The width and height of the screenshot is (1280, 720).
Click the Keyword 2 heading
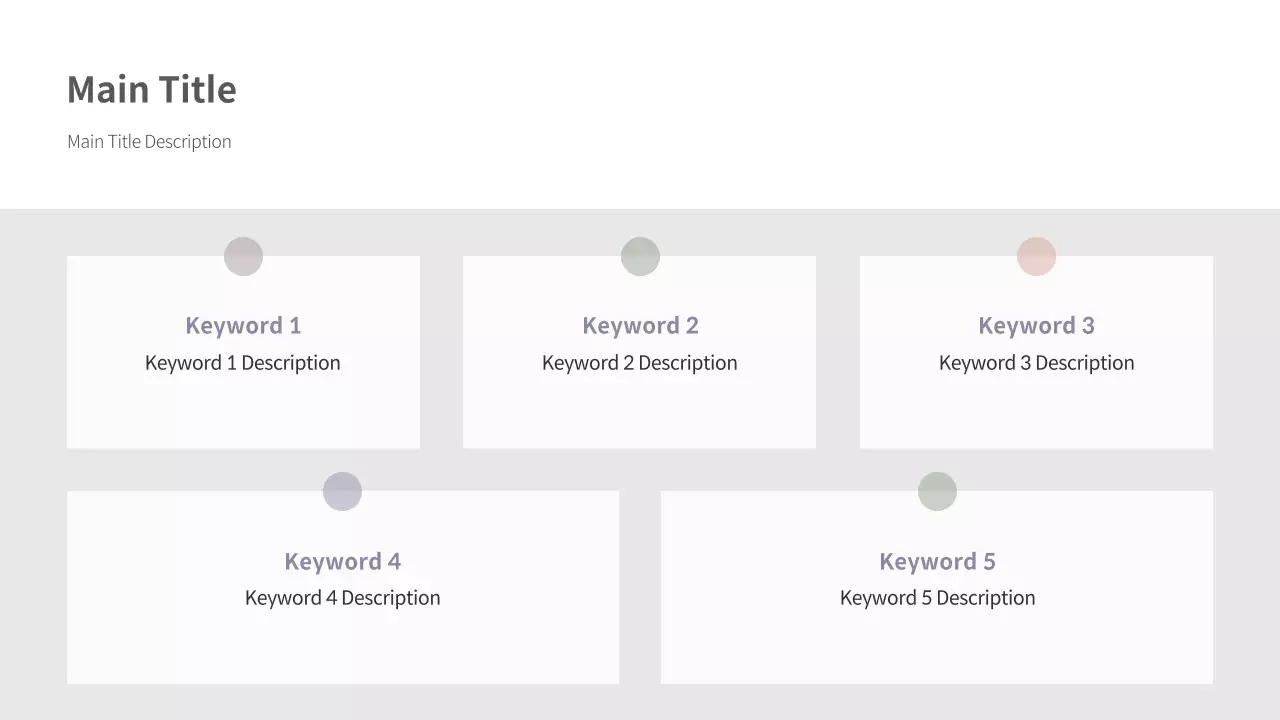pos(640,326)
